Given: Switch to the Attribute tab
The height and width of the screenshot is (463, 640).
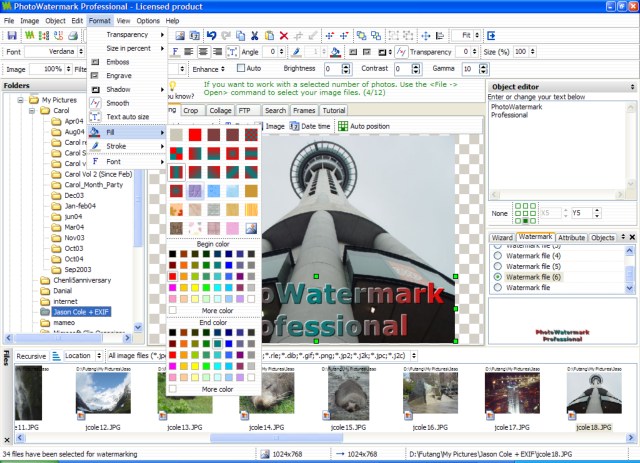Looking at the screenshot, I should point(571,237).
